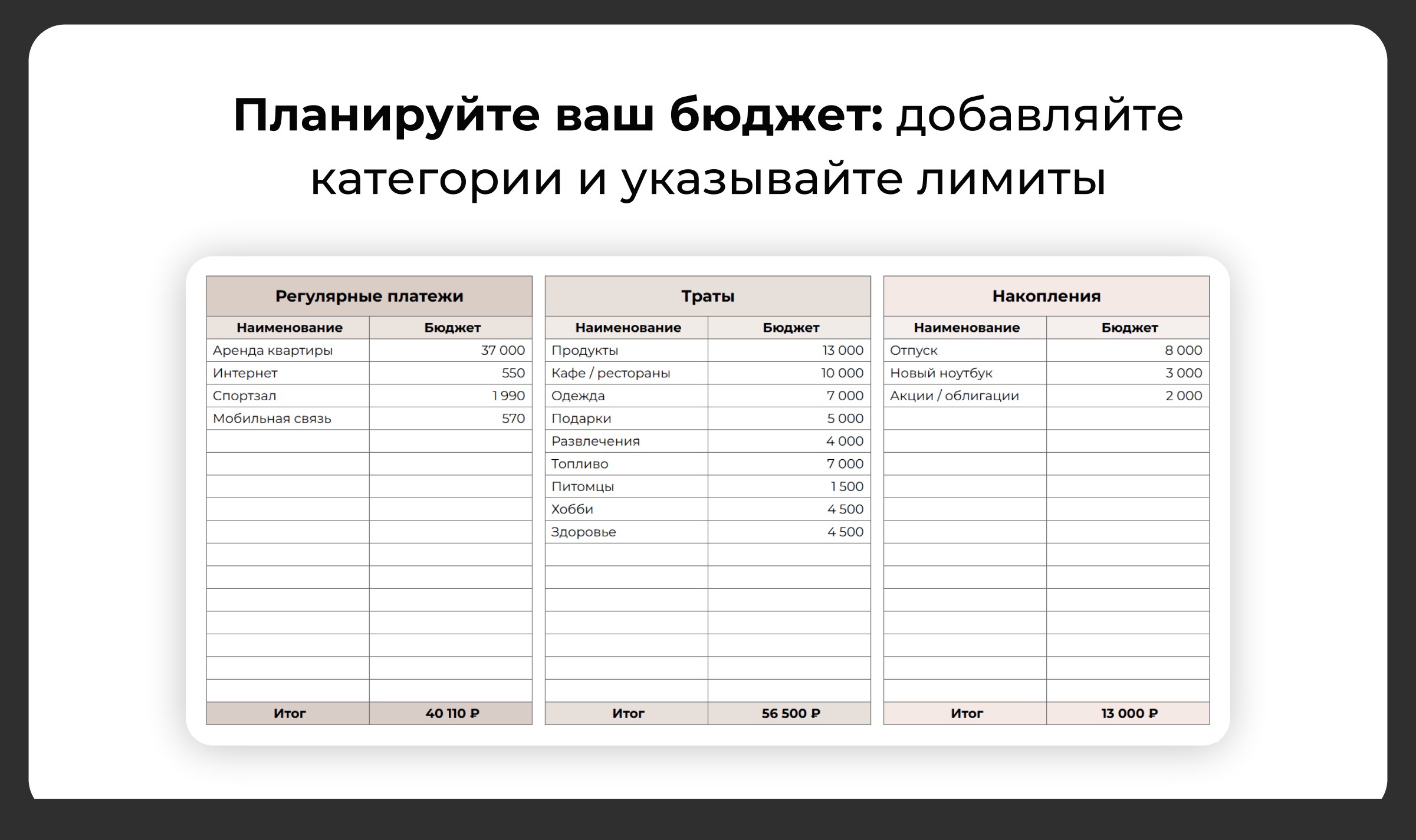Click the Кафе / рестораны budget 10 000

pos(789,373)
